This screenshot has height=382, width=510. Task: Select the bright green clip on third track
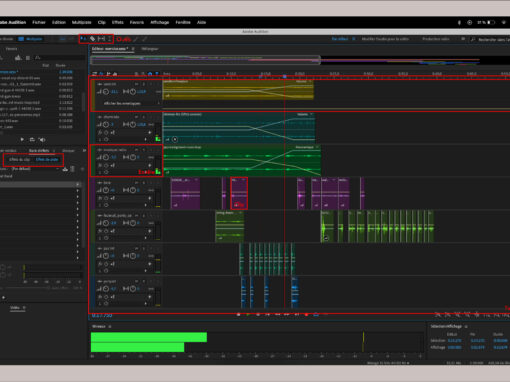[x=242, y=160]
